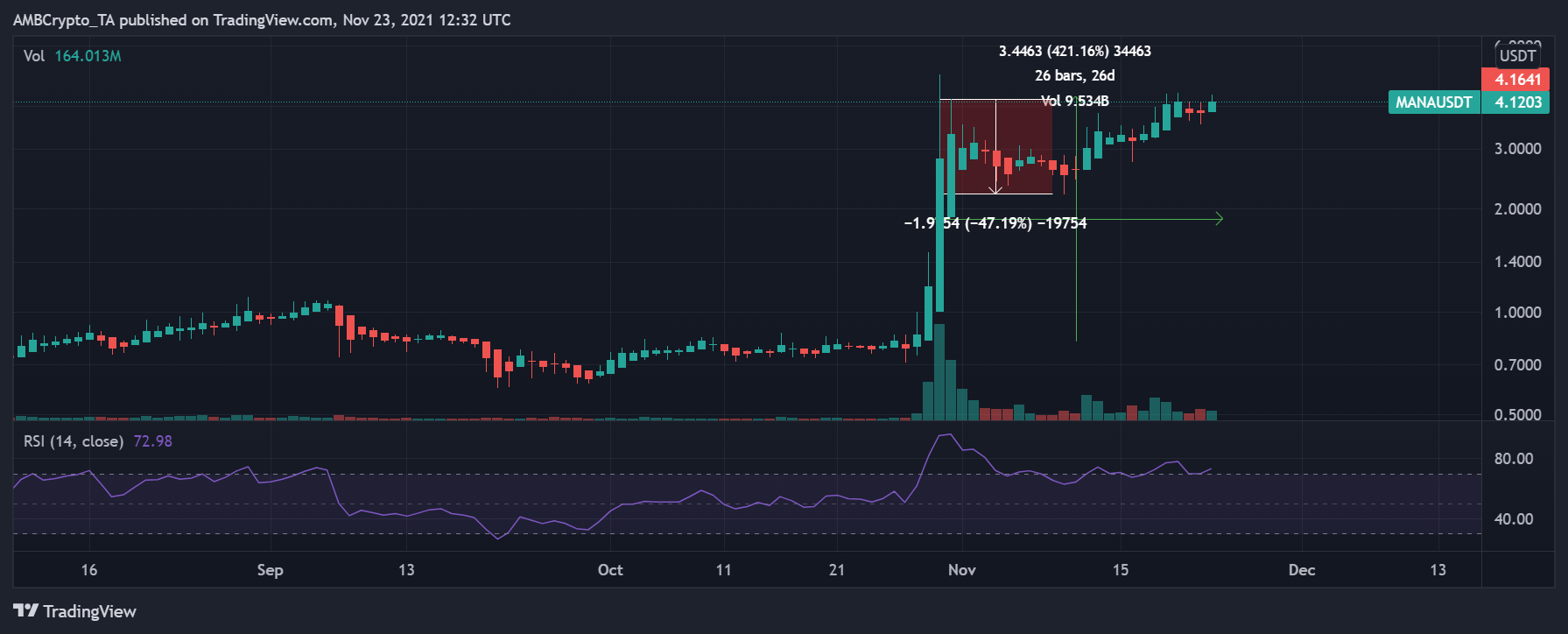
Task: Open the USDT currency selector
Action: [1517, 56]
